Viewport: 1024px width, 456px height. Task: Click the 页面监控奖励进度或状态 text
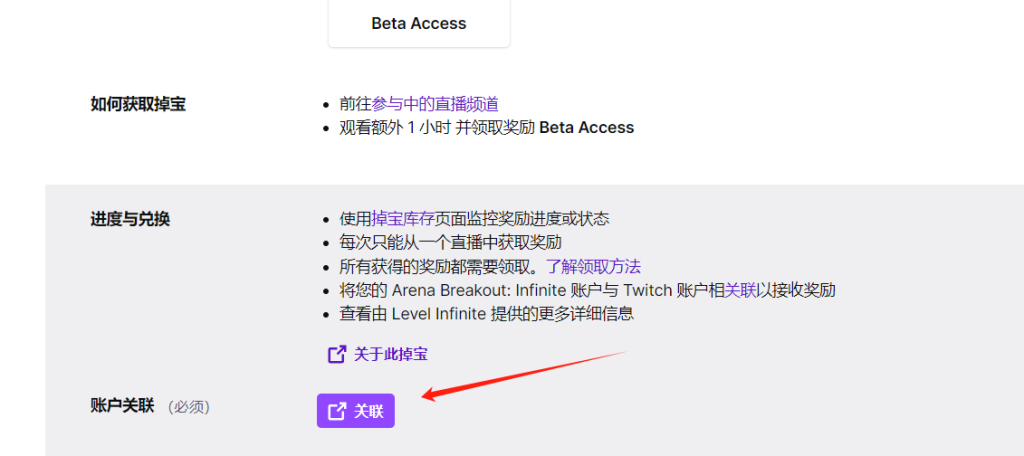(x=522, y=218)
